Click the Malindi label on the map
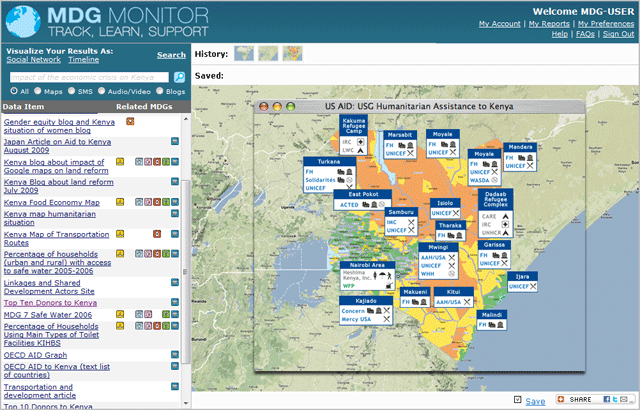Image resolution: width=640 pixels, height=410 pixels. pos(492,315)
